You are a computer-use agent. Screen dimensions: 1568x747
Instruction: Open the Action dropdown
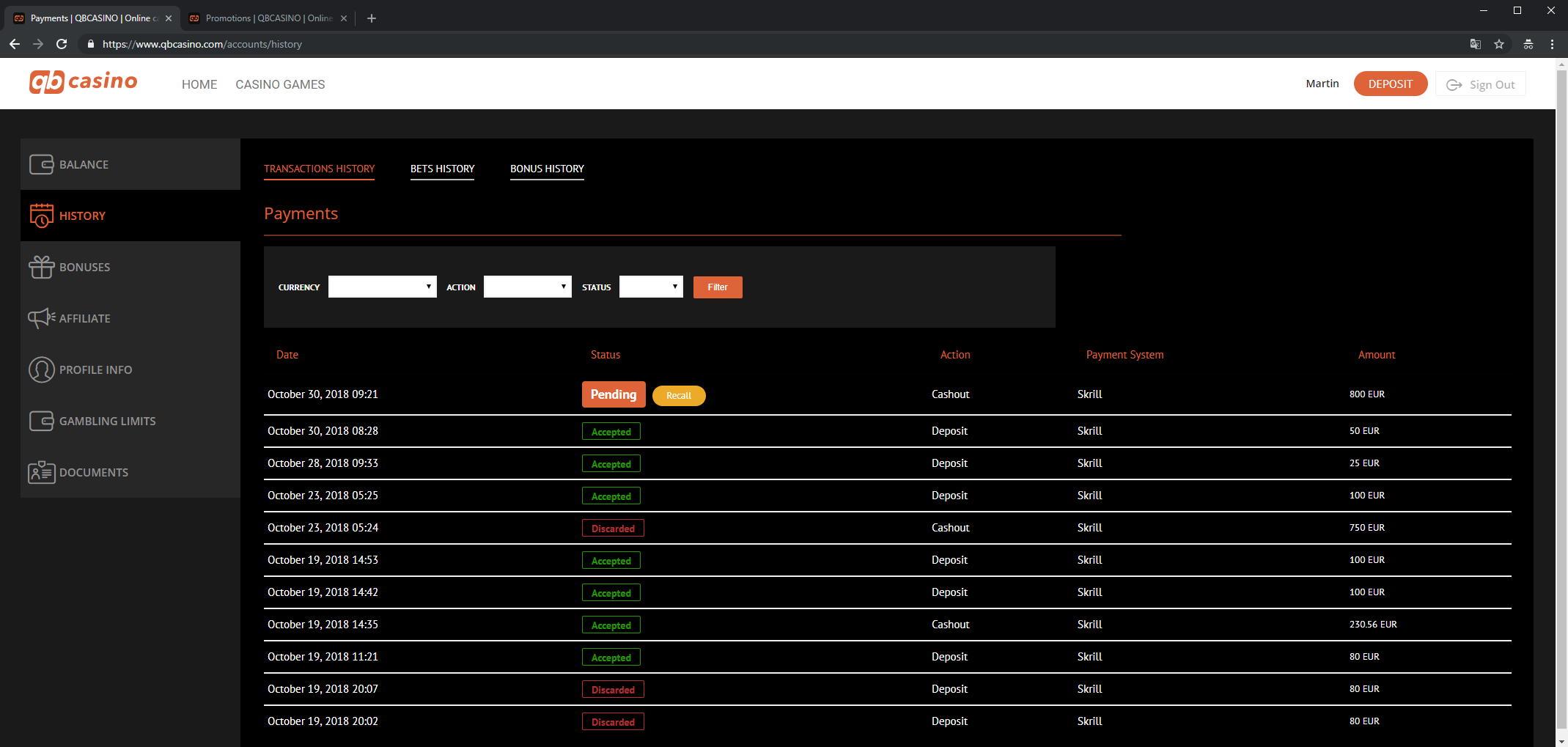(528, 287)
